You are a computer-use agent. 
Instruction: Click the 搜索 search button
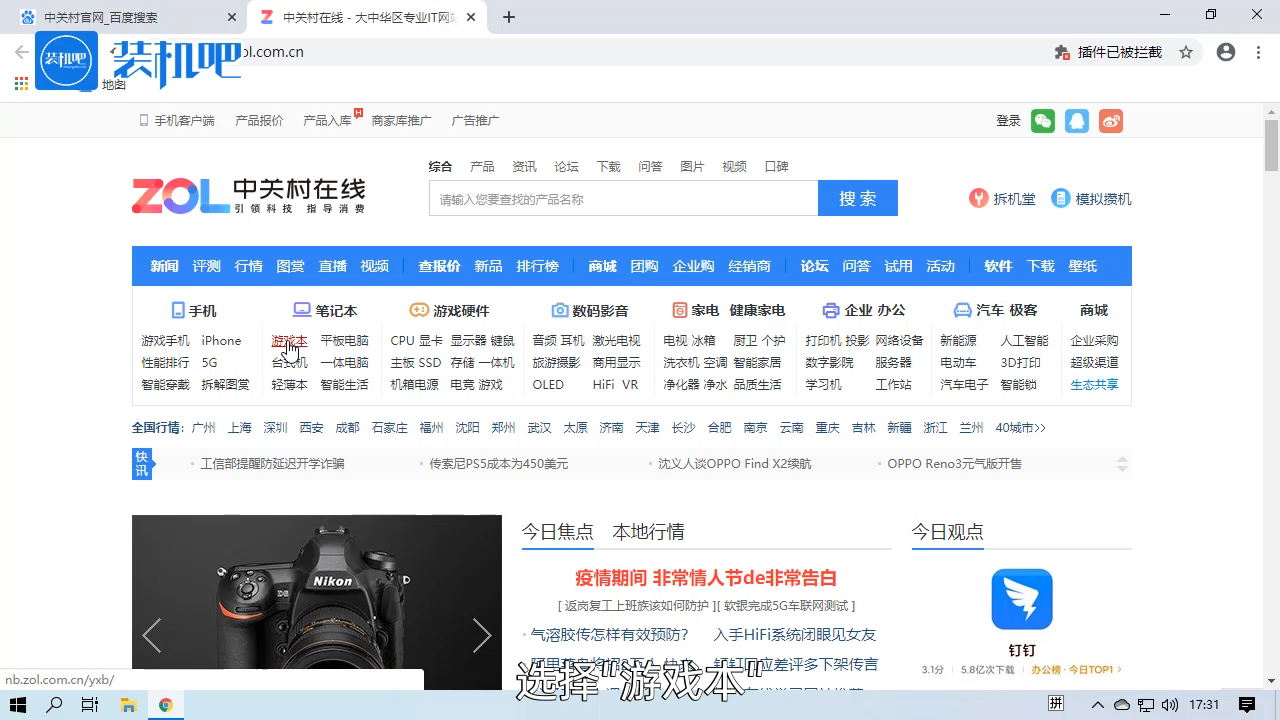pyautogui.click(x=857, y=198)
